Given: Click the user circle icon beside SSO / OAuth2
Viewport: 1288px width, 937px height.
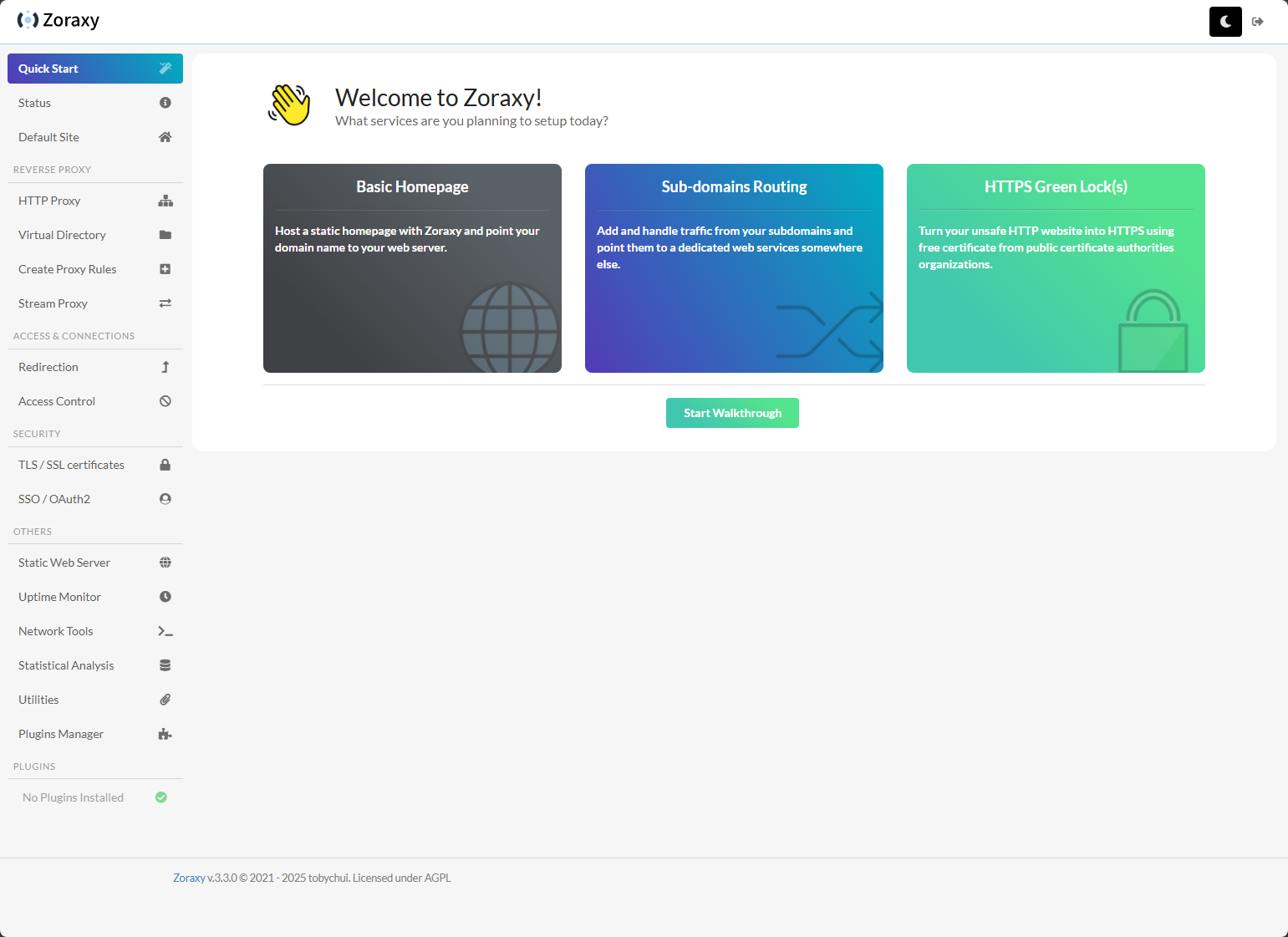Looking at the screenshot, I should coord(165,499).
